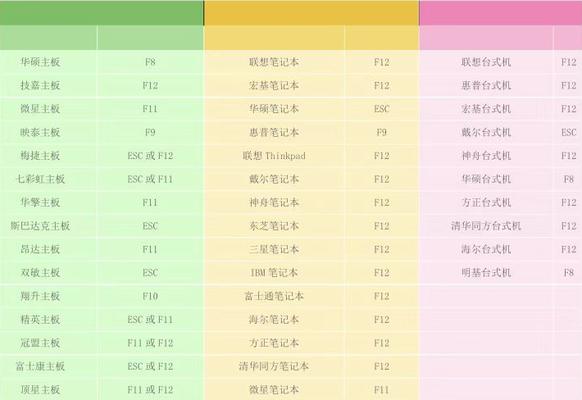Click the 富士康主板 cell
Viewport: 582px width, 400px height.
click(x=40, y=366)
